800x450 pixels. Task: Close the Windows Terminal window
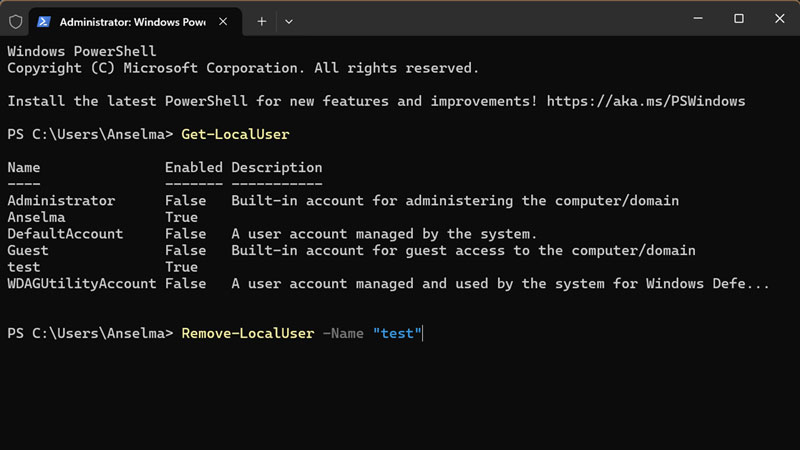pos(782,19)
